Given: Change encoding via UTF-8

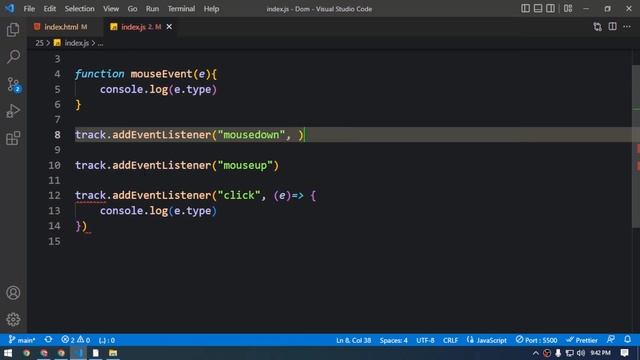Looking at the screenshot, I should click(425, 340).
